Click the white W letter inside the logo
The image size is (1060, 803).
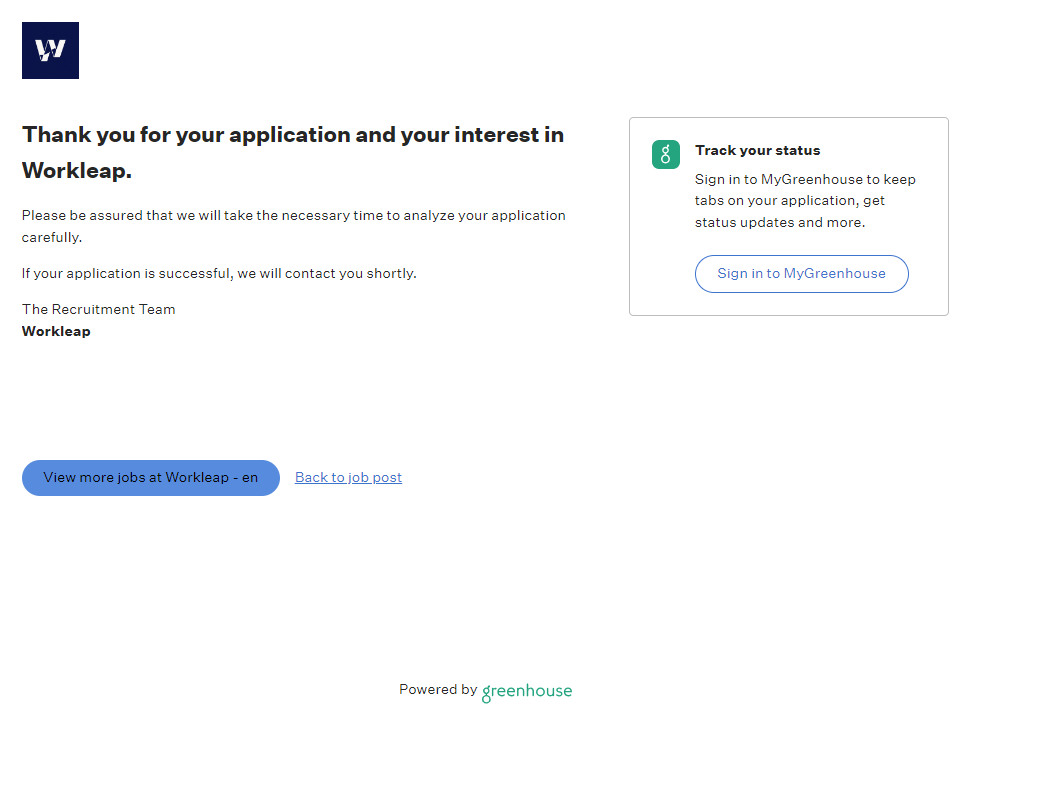[x=50, y=50]
